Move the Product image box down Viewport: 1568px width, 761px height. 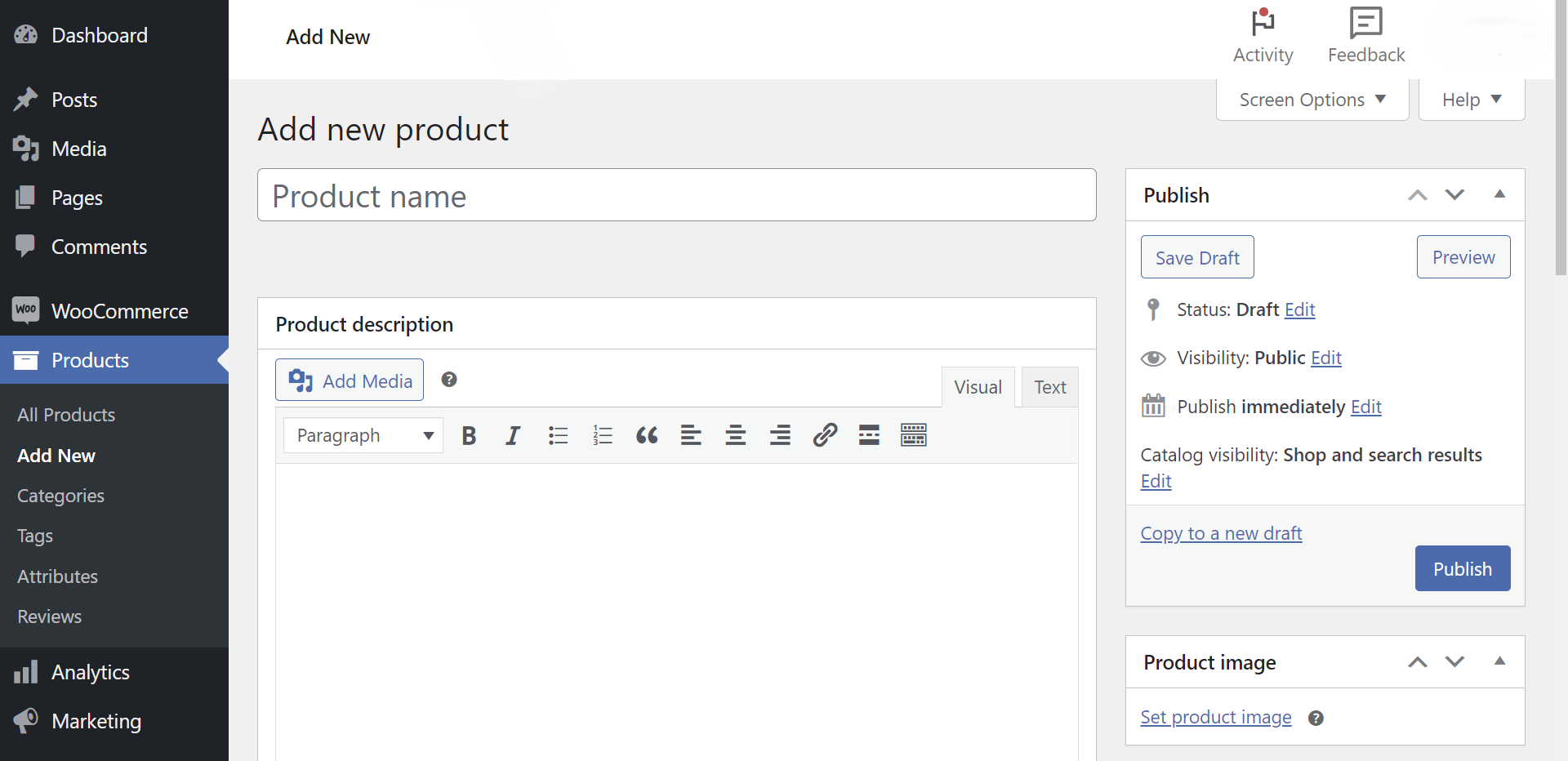[1454, 662]
